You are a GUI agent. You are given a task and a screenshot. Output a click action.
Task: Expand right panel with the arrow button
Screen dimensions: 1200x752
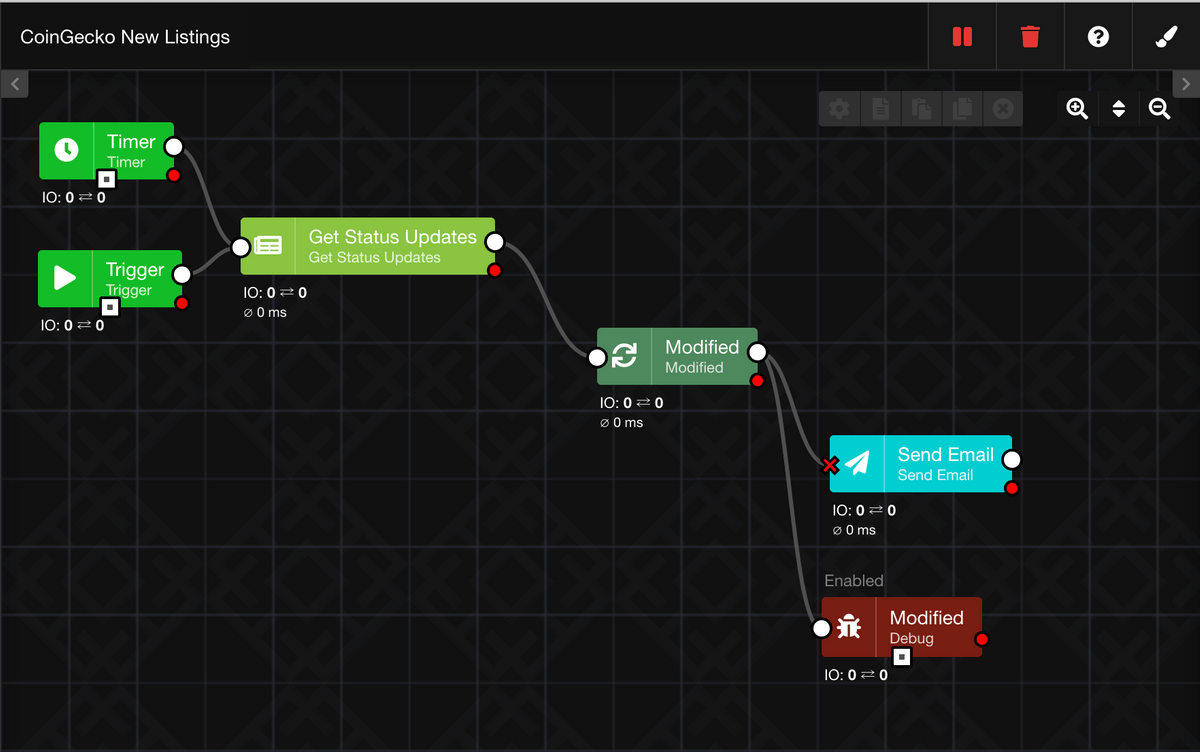click(1185, 84)
